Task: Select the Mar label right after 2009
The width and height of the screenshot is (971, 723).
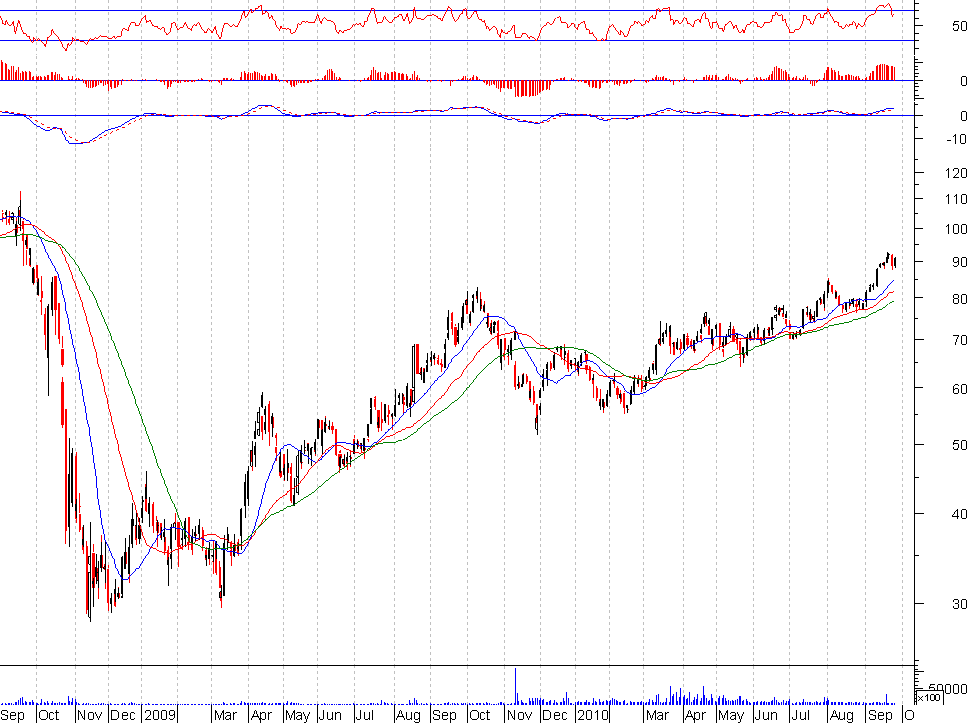Action: [x=225, y=715]
